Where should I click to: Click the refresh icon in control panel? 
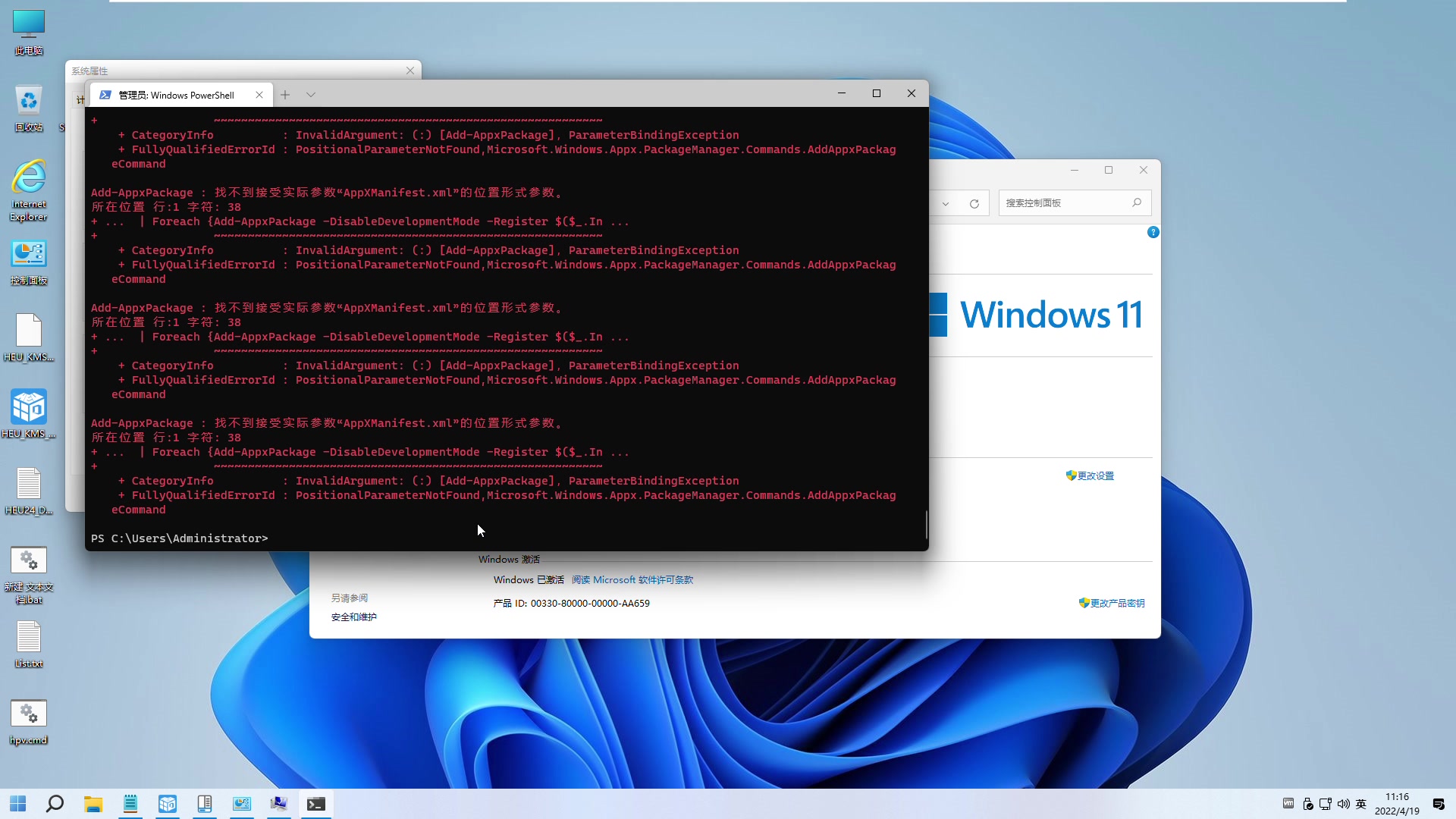click(974, 203)
